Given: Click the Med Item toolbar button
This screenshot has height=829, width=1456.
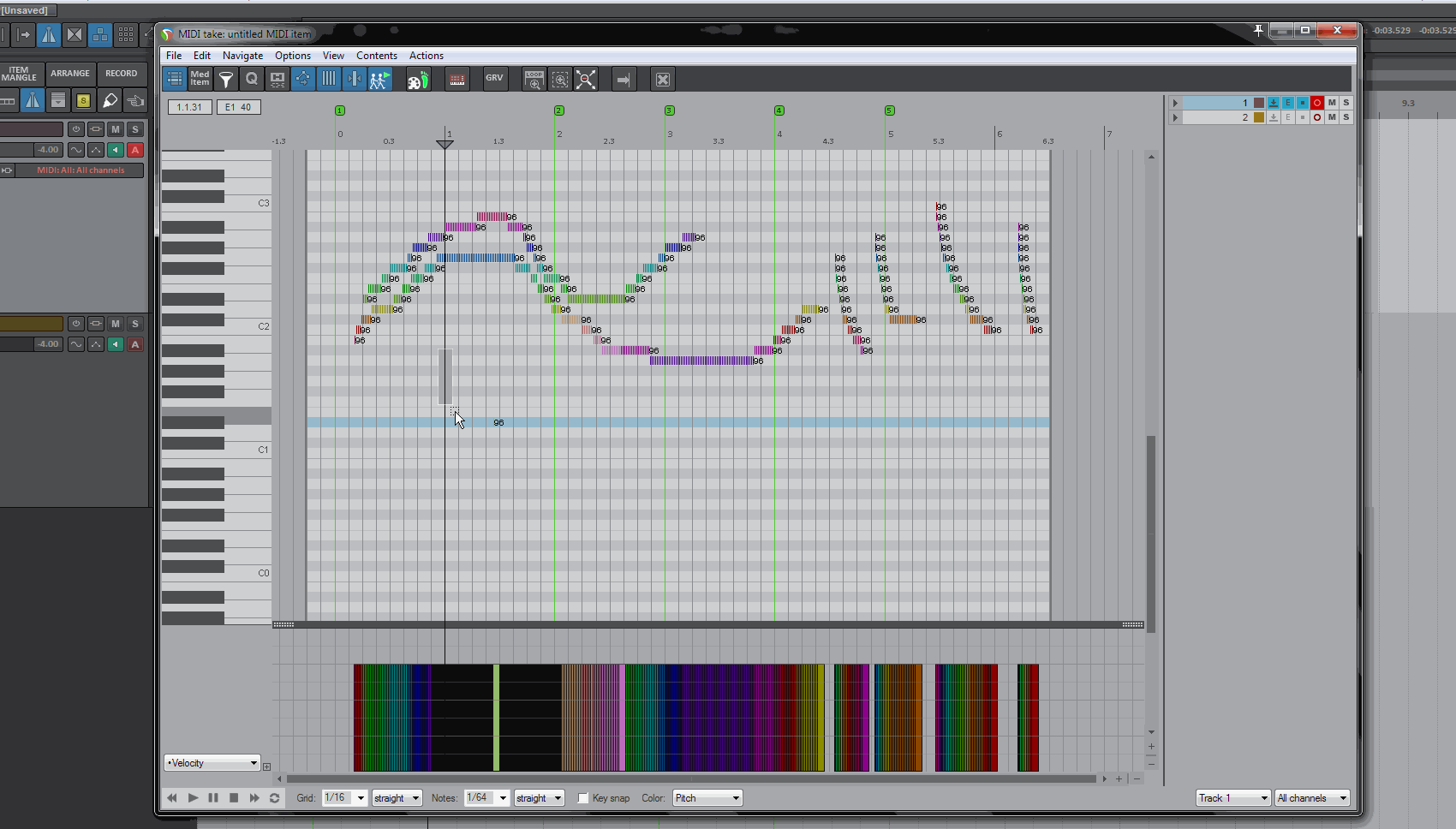Looking at the screenshot, I should pos(200,80).
